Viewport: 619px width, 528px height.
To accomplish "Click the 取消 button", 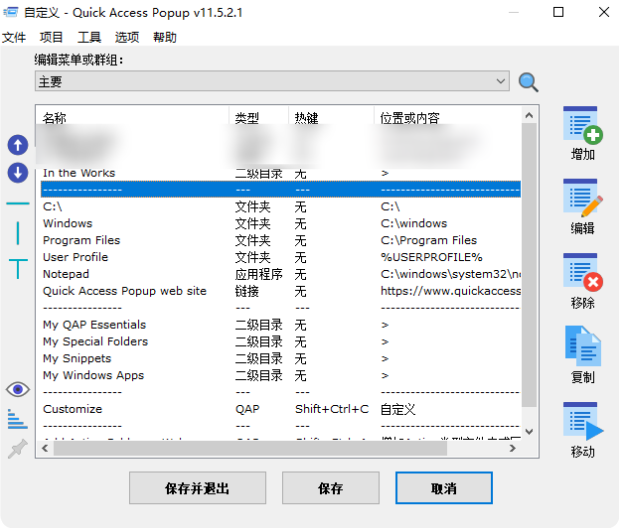I will [444, 488].
